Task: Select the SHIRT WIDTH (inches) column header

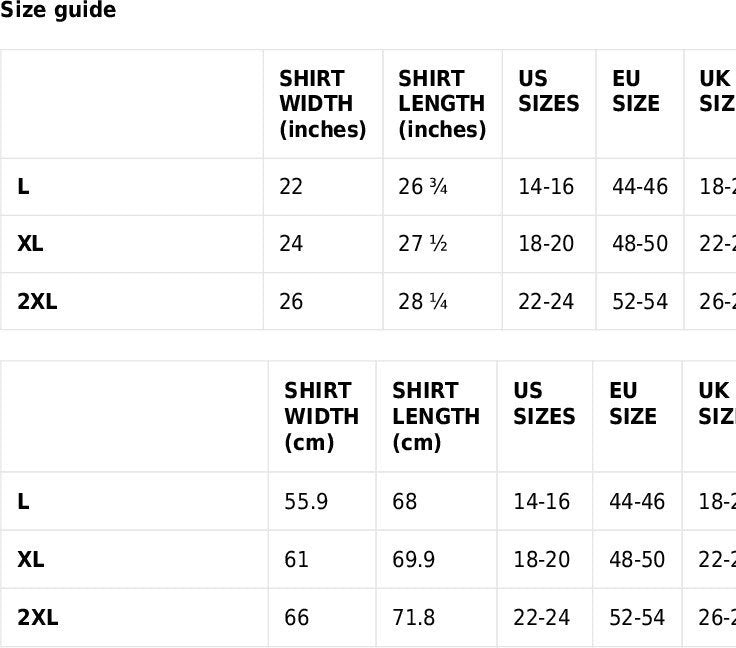Action: [x=322, y=104]
